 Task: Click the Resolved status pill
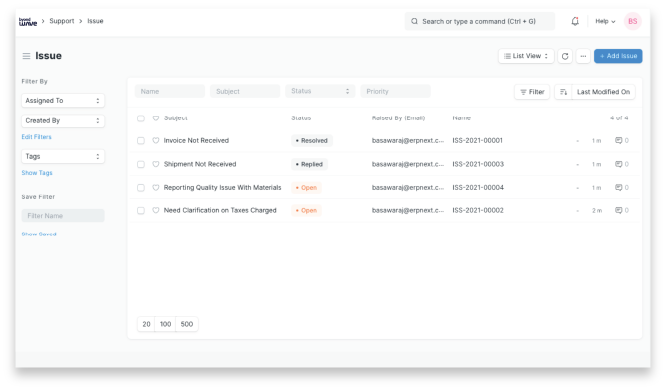tap(312, 141)
